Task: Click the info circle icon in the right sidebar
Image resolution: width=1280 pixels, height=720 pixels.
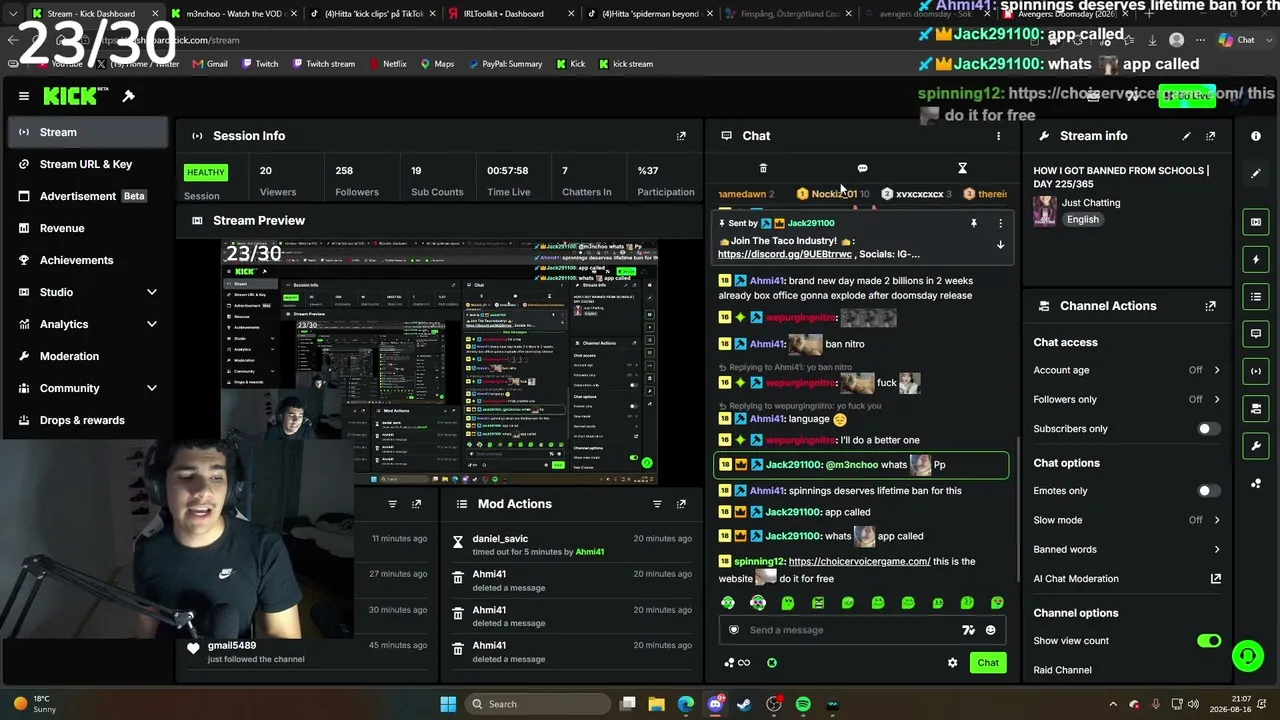Action: [x=1256, y=136]
